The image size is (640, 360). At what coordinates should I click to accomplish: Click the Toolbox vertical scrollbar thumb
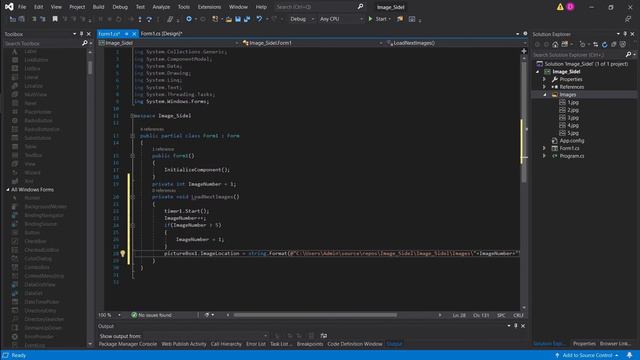click(x=90, y=67)
